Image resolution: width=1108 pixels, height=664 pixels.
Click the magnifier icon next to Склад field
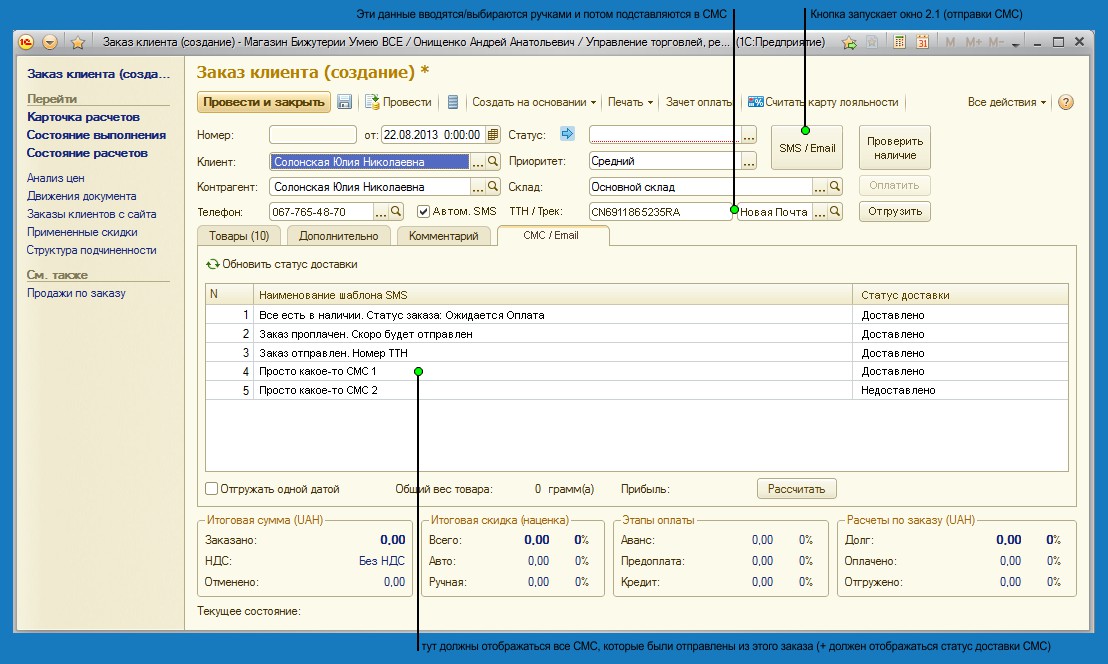835,187
